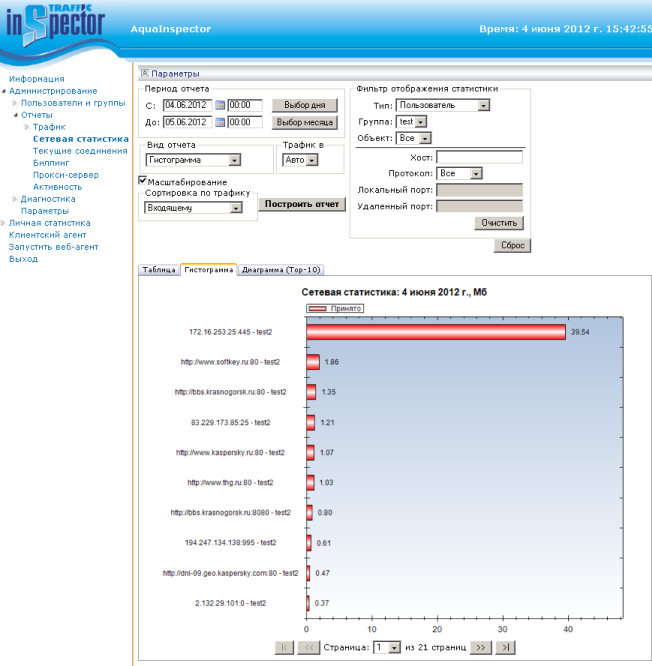
Task: Open Сетевая статистика in the sidebar
Action: 81,139
